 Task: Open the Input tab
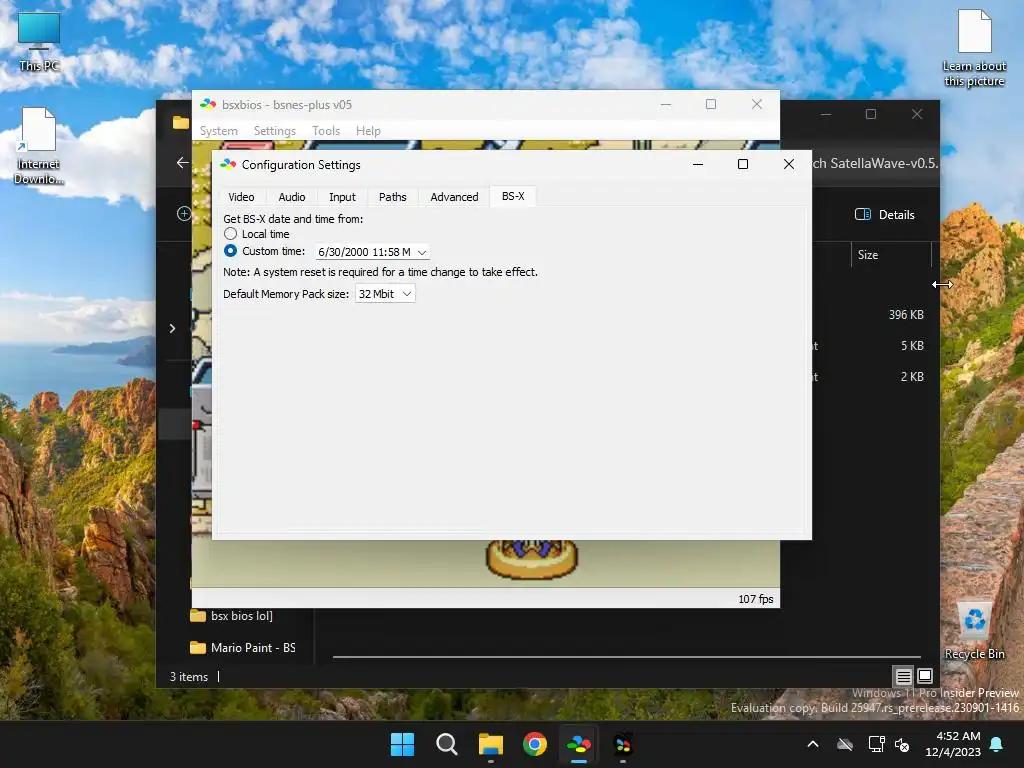point(342,197)
